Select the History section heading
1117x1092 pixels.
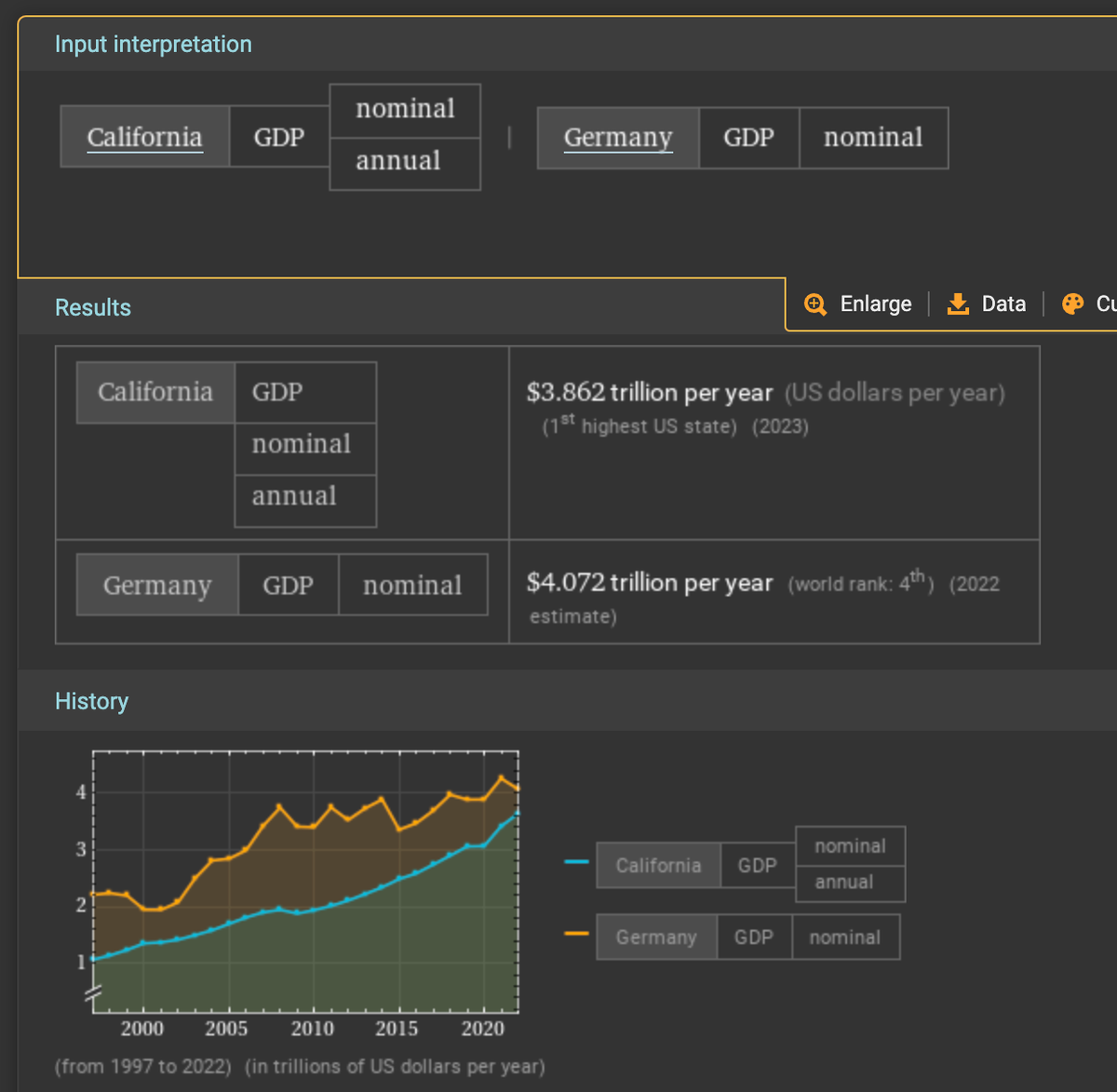(91, 701)
